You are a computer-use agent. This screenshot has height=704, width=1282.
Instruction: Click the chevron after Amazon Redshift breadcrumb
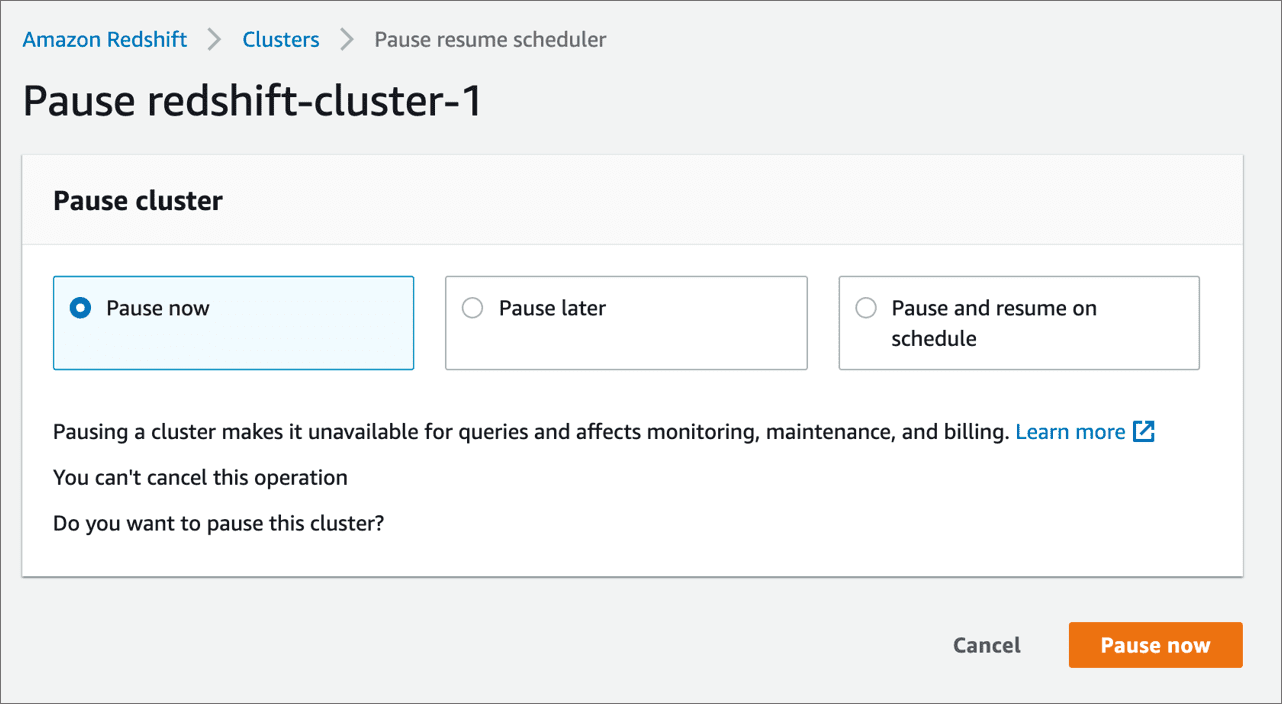click(214, 40)
